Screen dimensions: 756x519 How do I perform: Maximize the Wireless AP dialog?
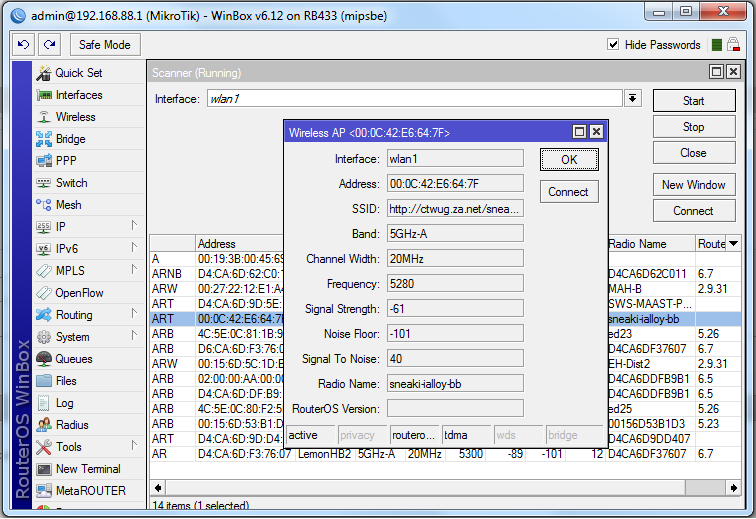click(x=579, y=132)
